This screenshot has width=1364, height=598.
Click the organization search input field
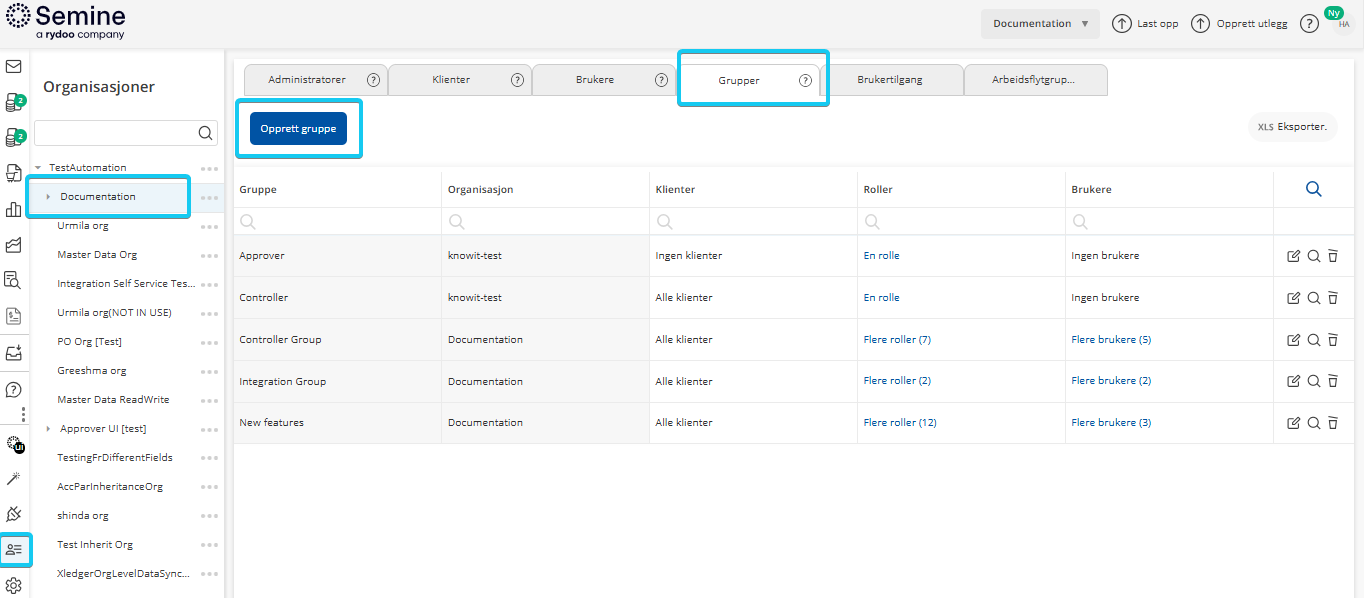point(115,133)
